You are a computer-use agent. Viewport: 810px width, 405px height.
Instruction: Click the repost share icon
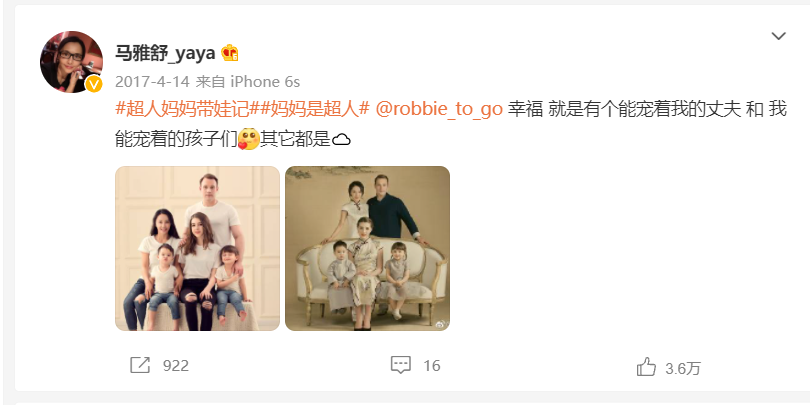coord(140,365)
